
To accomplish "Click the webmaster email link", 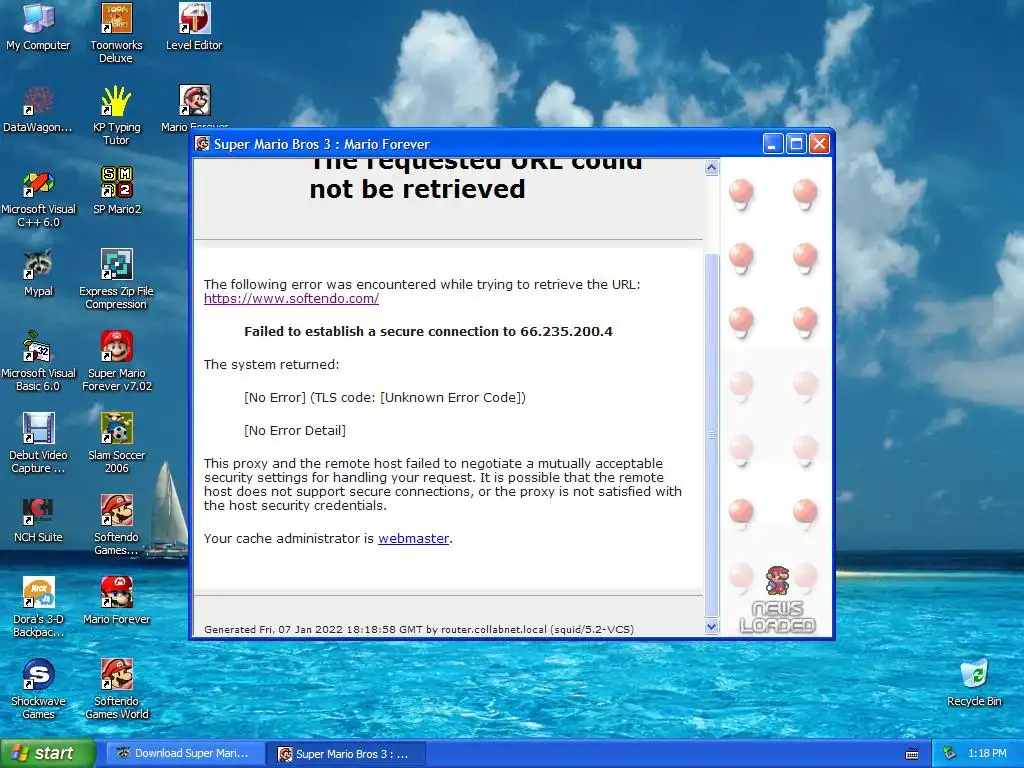I will coord(413,539).
